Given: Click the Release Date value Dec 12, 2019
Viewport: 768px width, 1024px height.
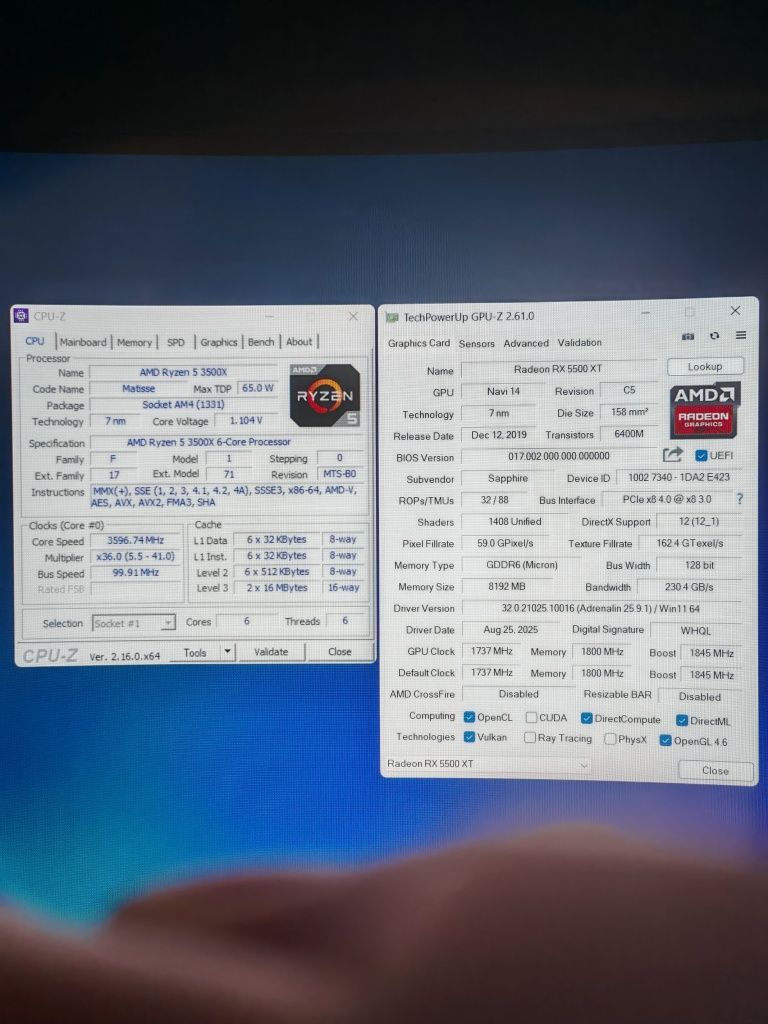Looking at the screenshot, I should [x=499, y=434].
